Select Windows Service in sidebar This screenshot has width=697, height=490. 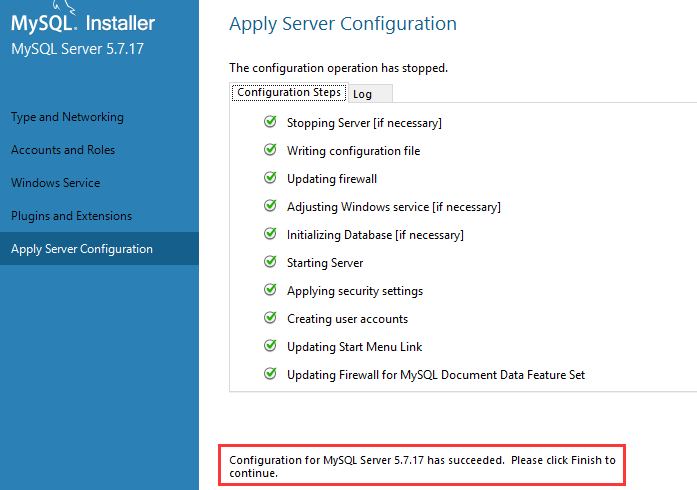(x=56, y=183)
